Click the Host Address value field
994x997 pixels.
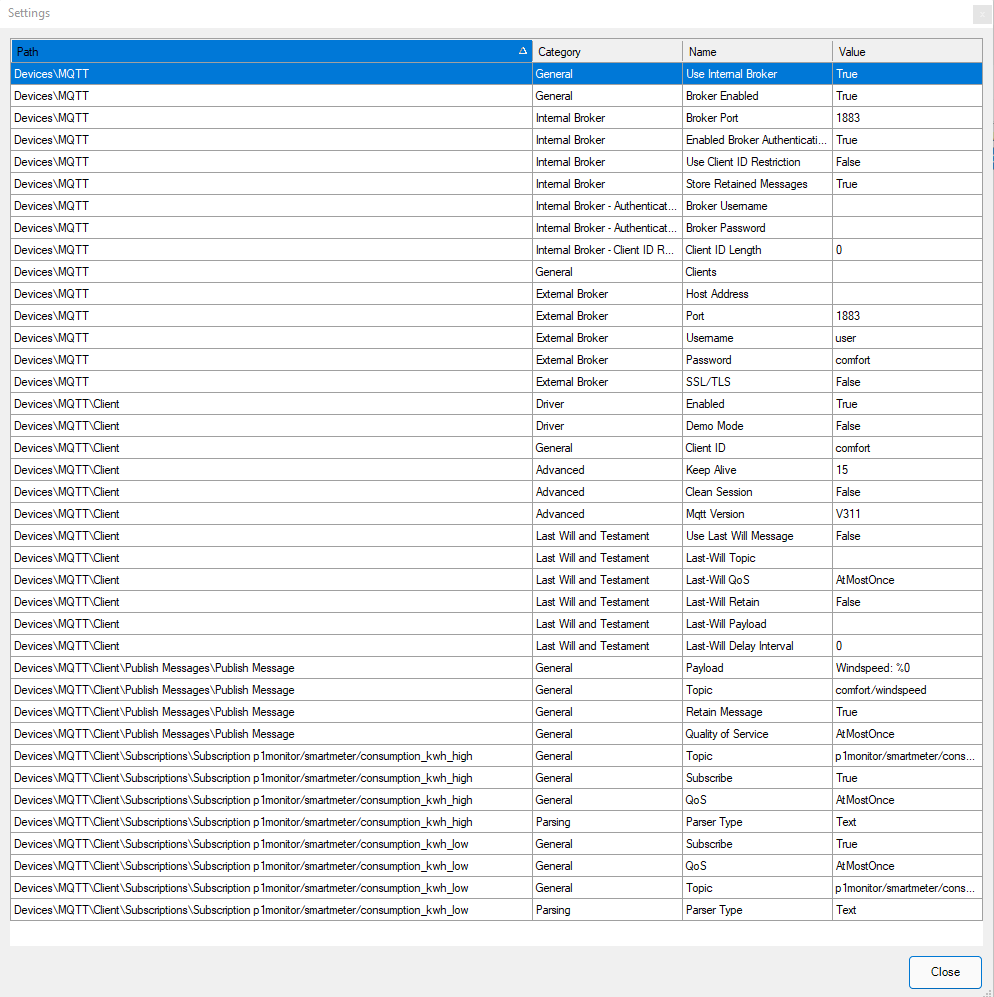907,294
